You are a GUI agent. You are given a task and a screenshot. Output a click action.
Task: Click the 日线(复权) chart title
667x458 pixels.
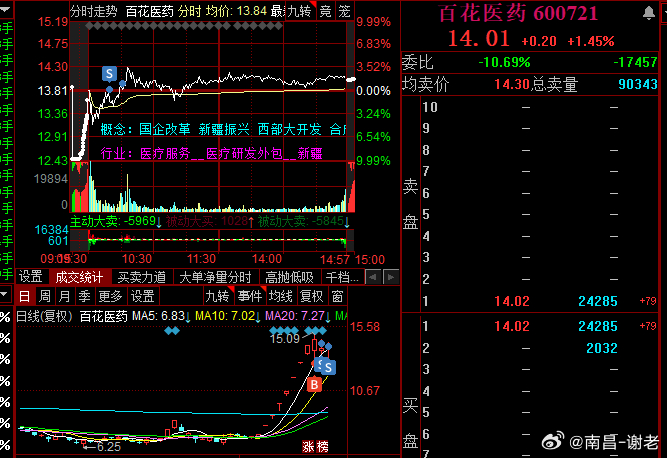(44, 316)
